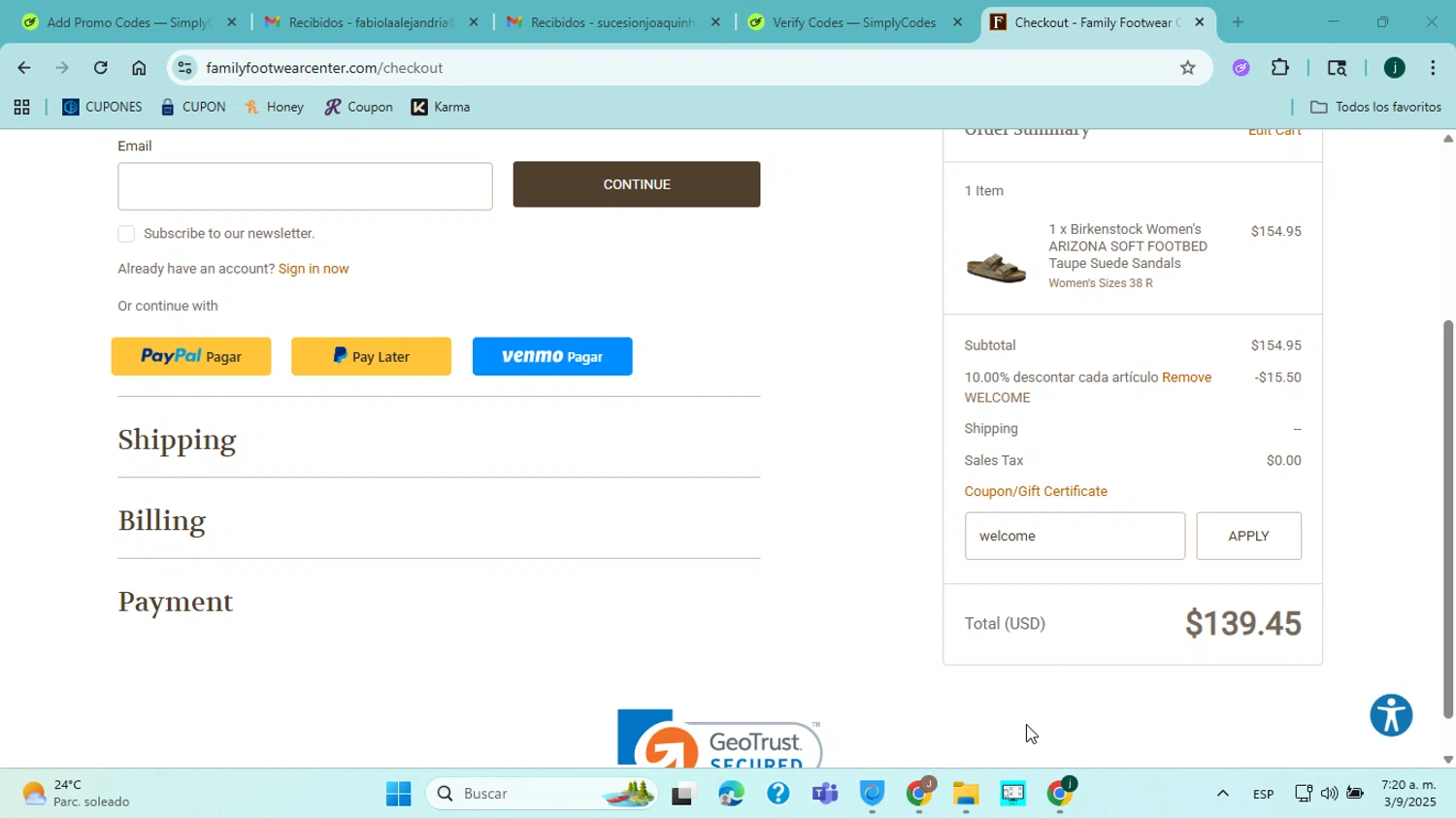Open a new browser tab
Screen dimensions: 1456x818
coord(1238,22)
